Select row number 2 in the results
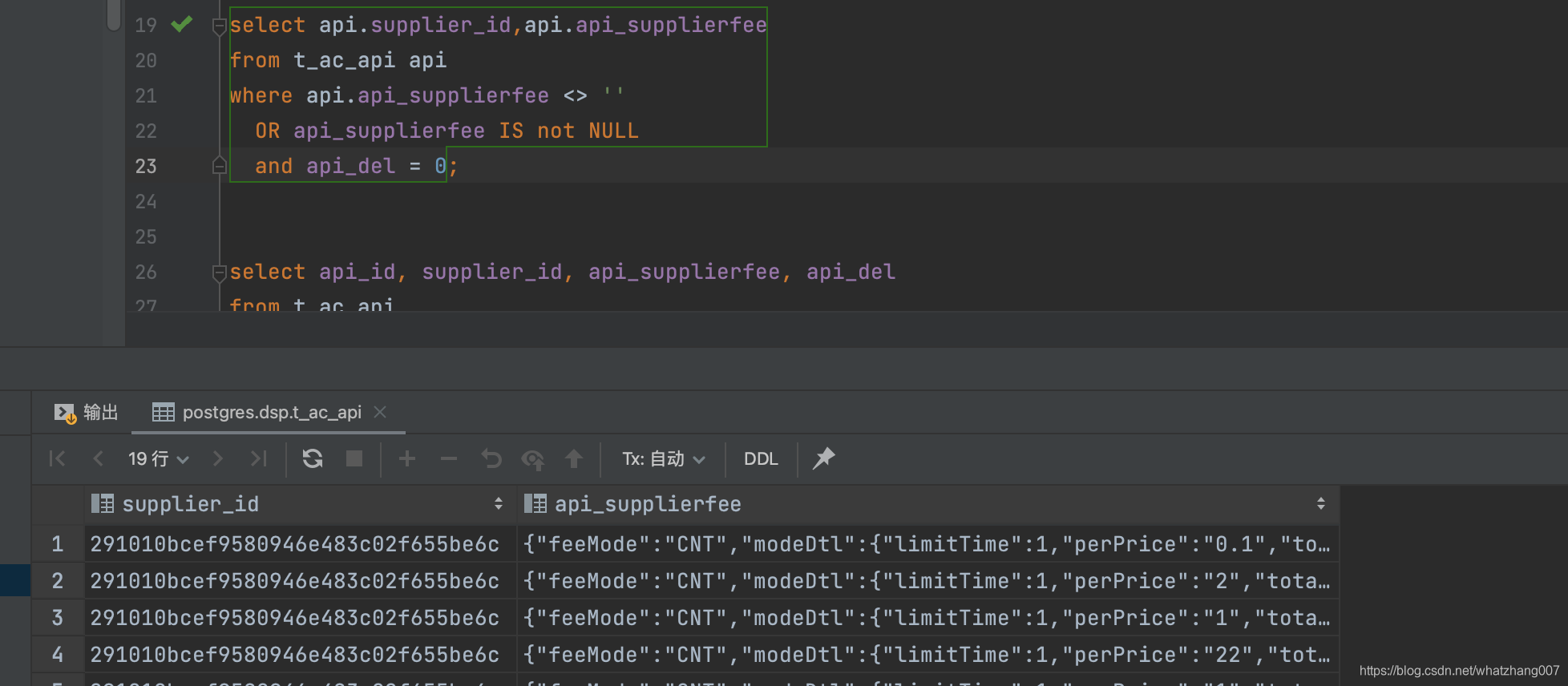 pos(58,581)
